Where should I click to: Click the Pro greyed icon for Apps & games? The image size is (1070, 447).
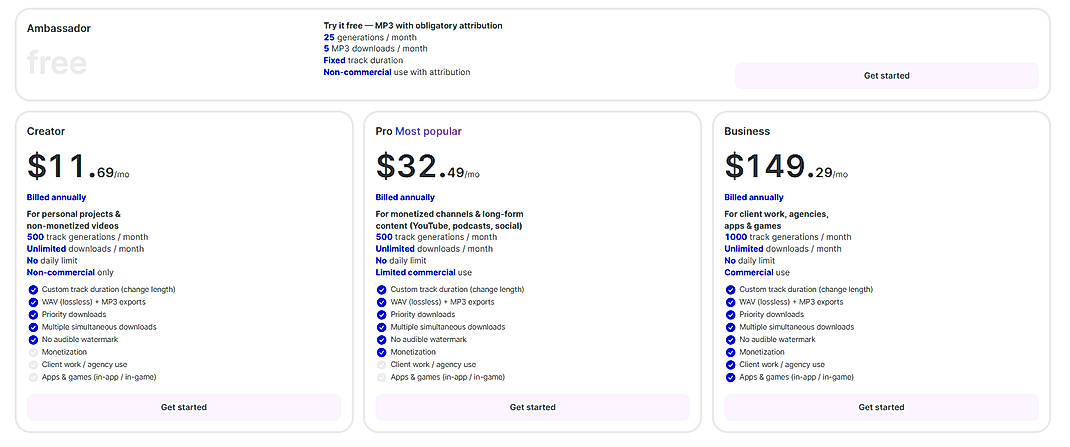coord(381,377)
